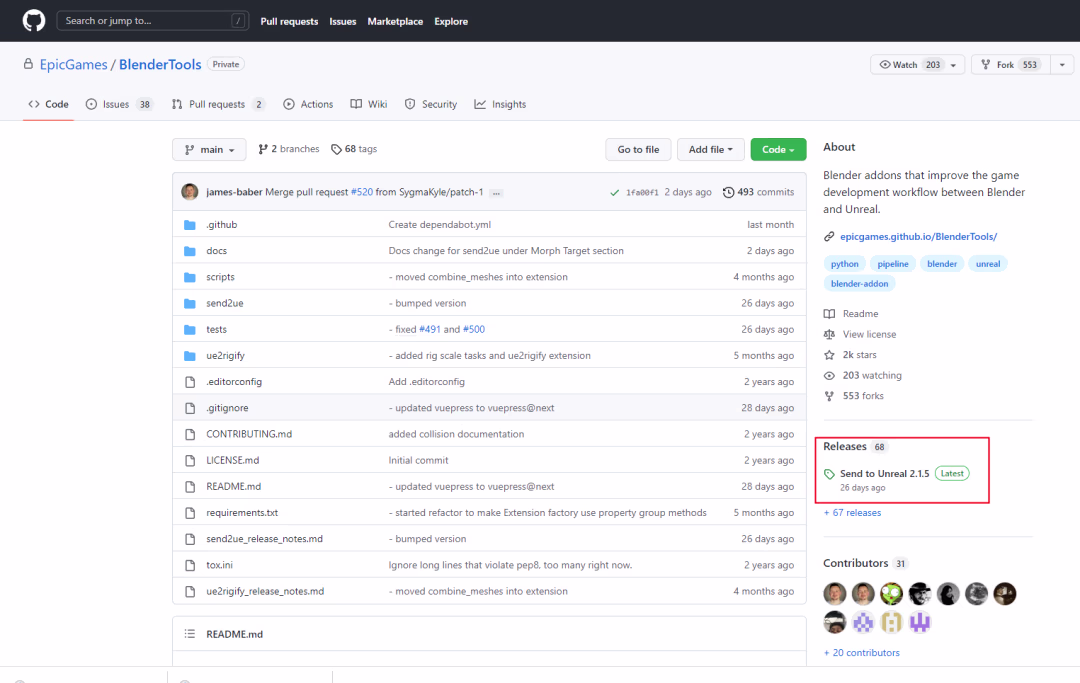1080x683 pixels.
Task: Open the CONTRIBUTING.md file
Action: (x=249, y=434)
